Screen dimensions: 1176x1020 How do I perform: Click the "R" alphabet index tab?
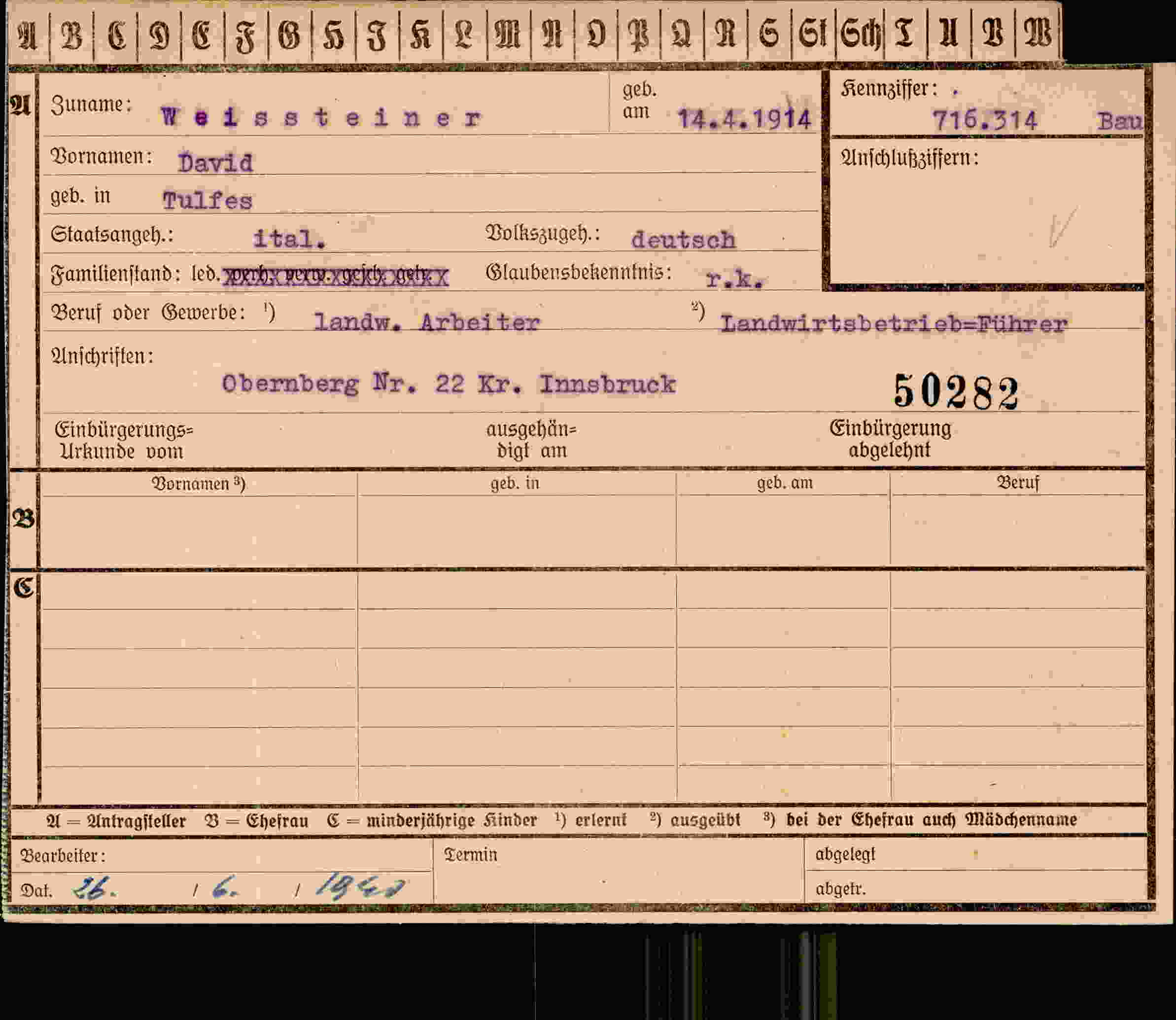726,34
